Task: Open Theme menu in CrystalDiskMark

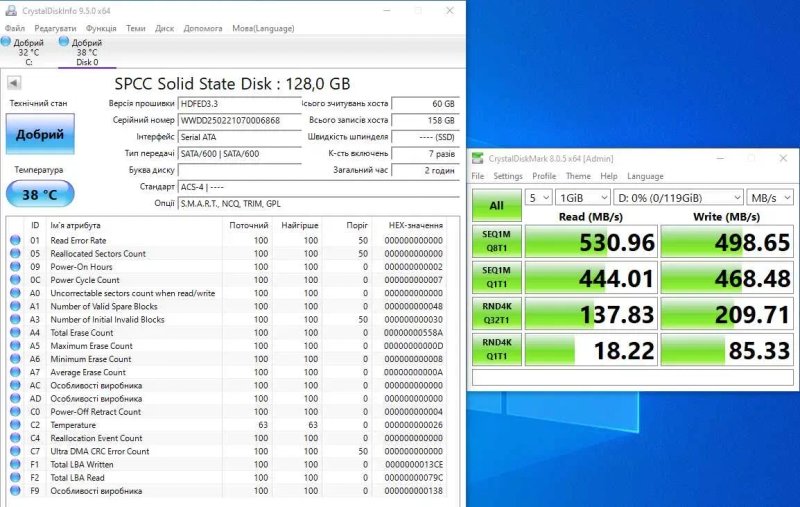Action: [x=578, y=176]
